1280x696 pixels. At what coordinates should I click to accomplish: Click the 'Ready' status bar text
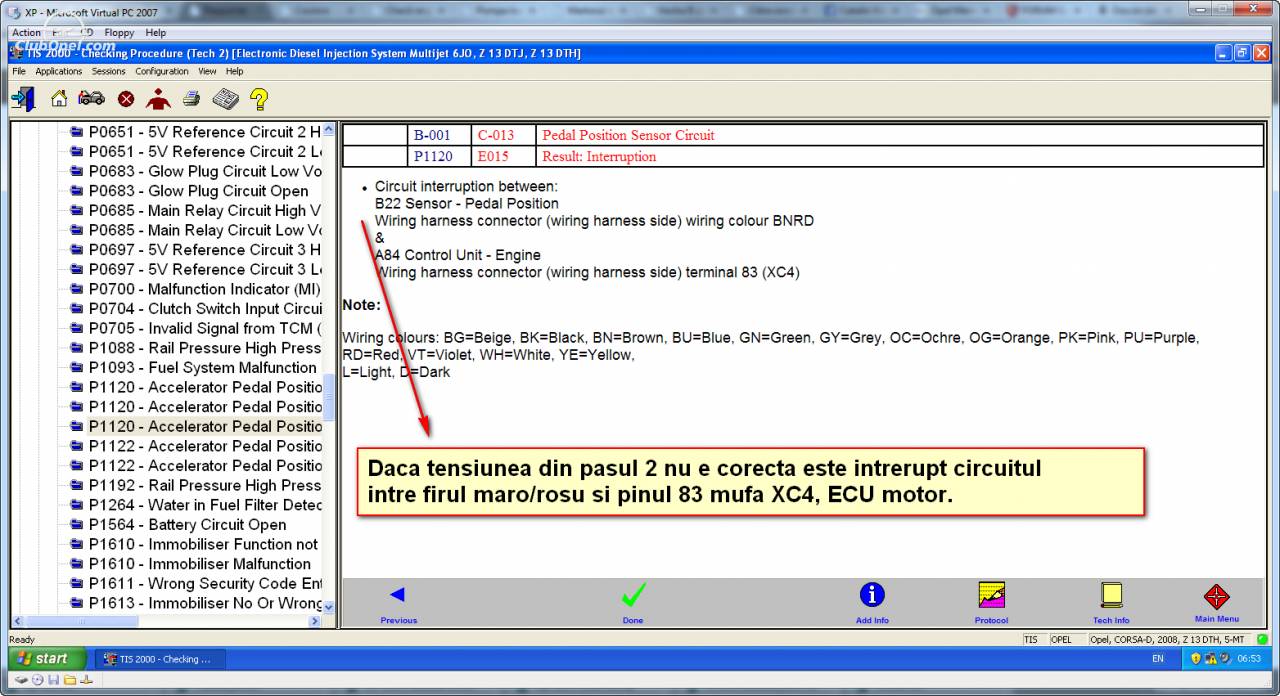[22, 639]
